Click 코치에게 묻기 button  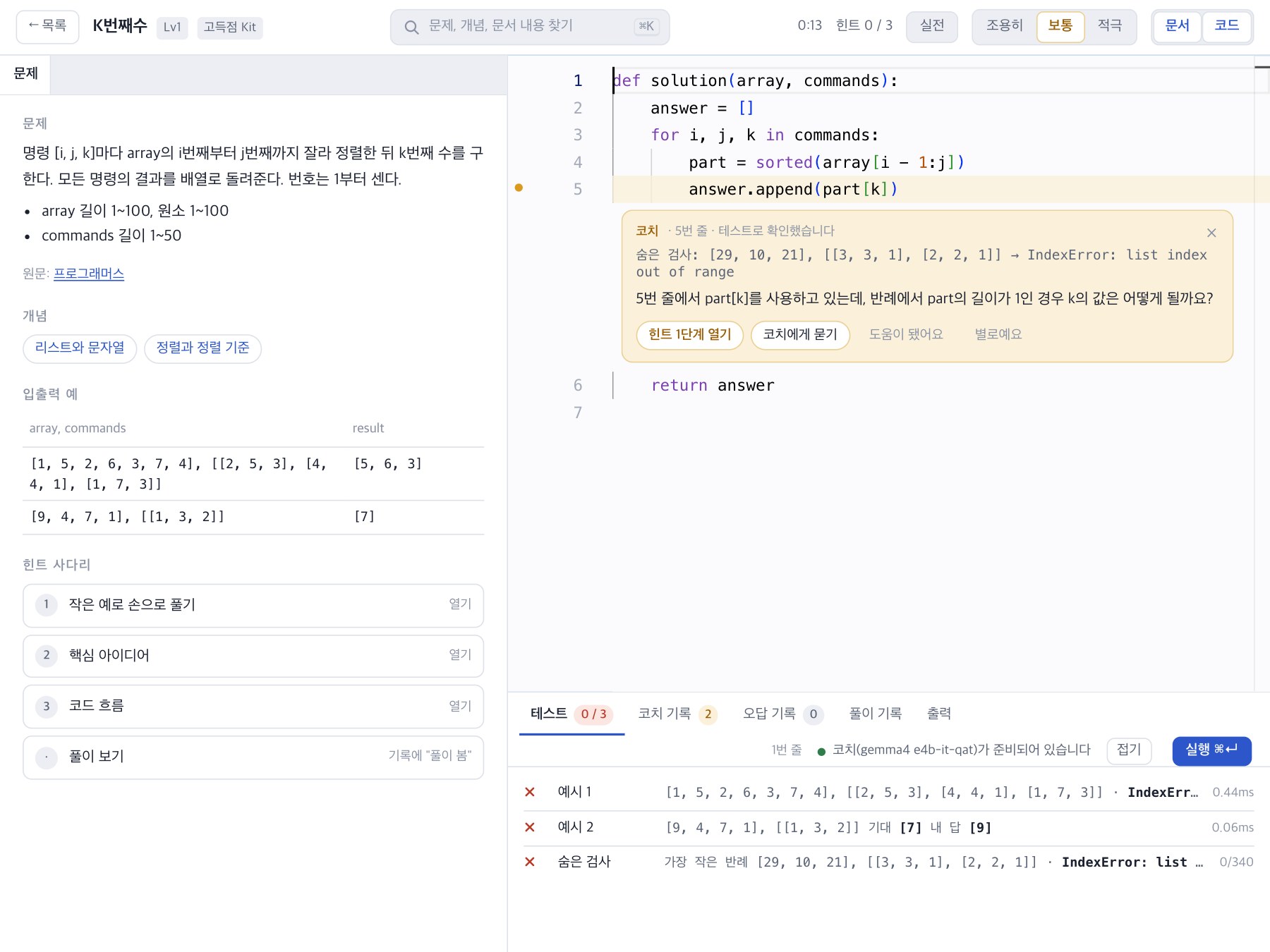[800, 334]
